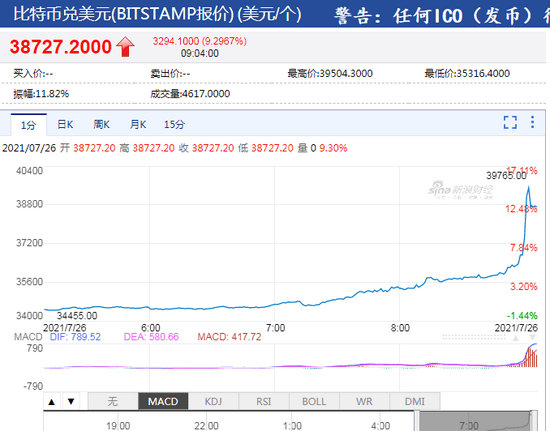This screenshot has width=550, height=431.
Task: Switch to the 15分 tab
Action: coord(174,124)
